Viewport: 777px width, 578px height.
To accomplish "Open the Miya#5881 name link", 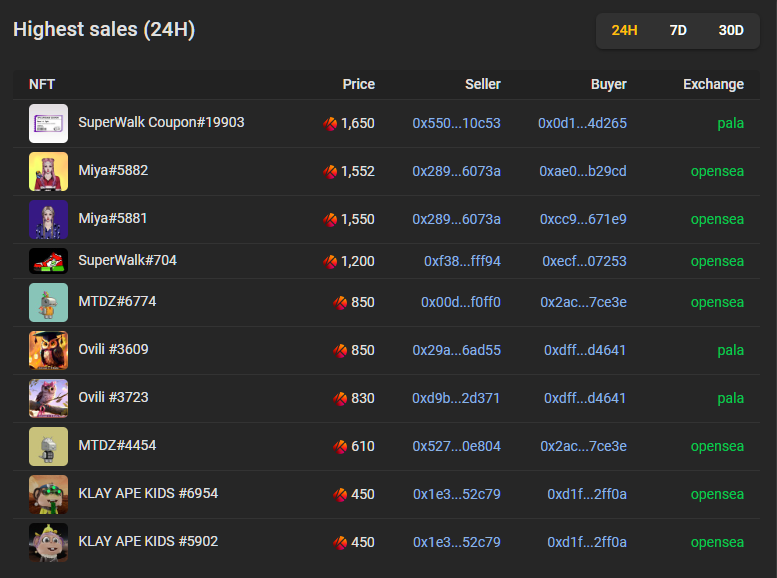I will 112,219.
